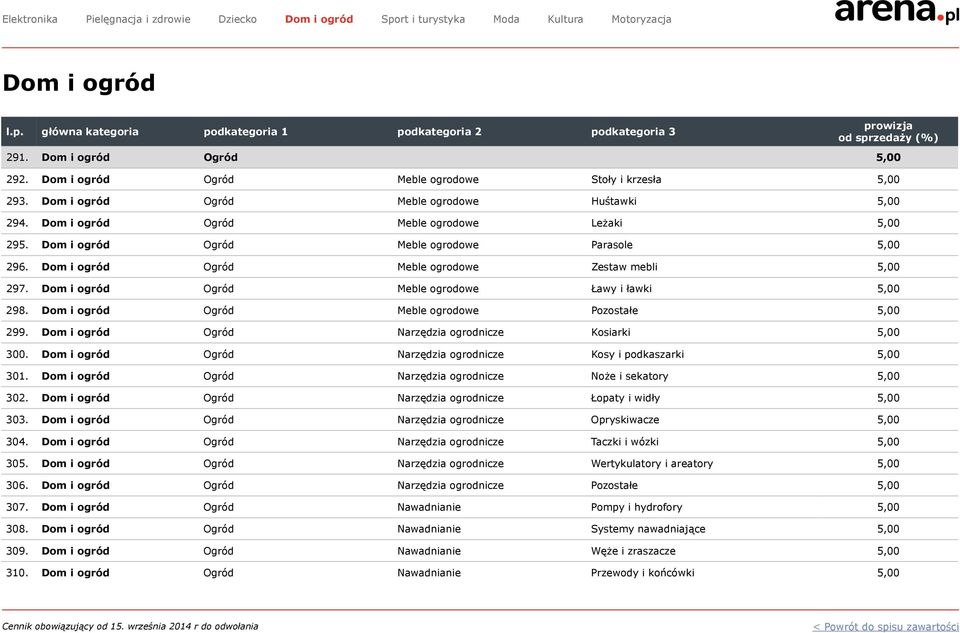Select the Przewody i końcówki cell
The image size is (960, 633).
point(642,573)
